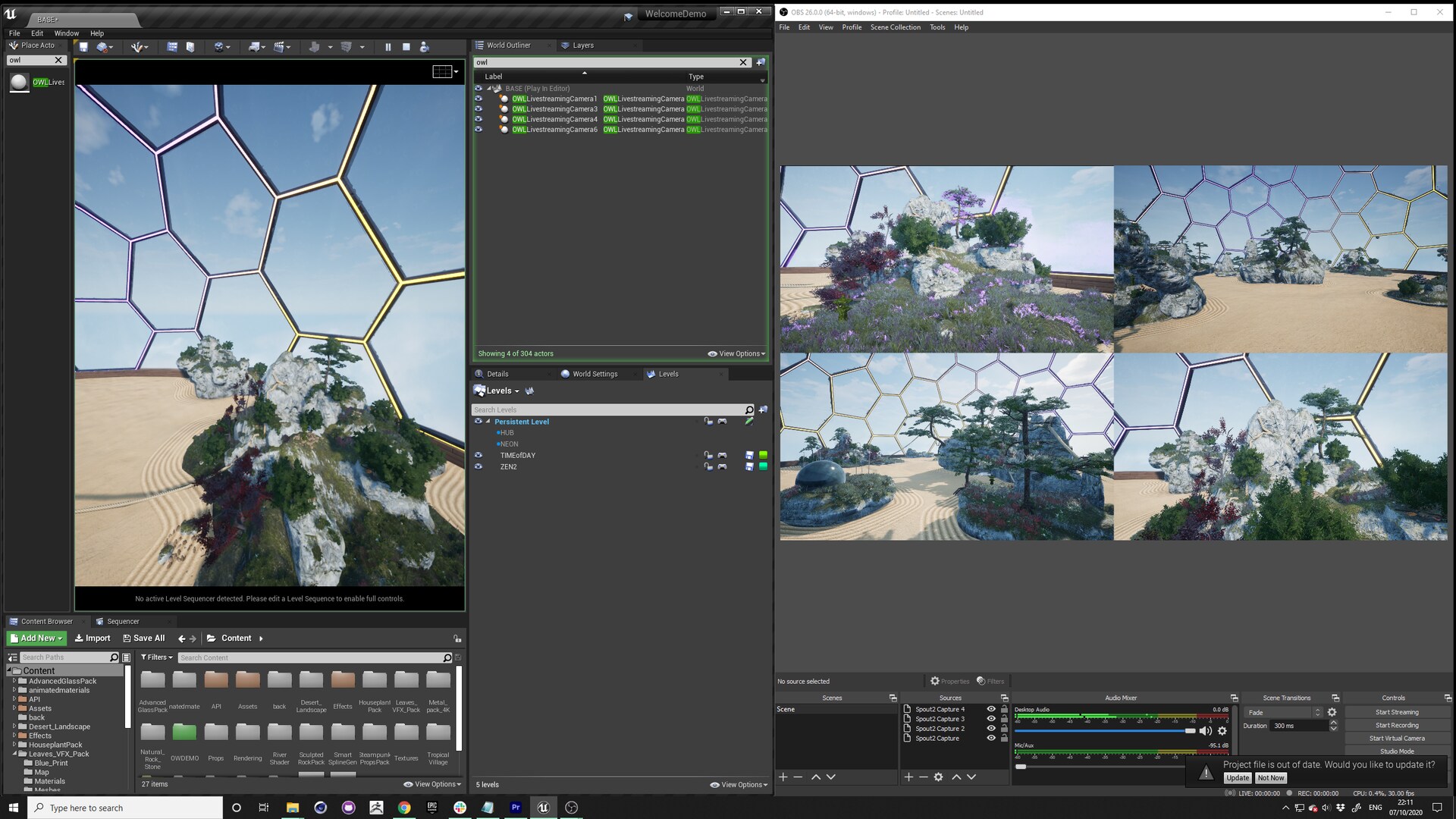The height and width of the screenshot is (819, 1456).
Task: Click the Save Current Level toolbar icon
Action: (x=83, y=47)
